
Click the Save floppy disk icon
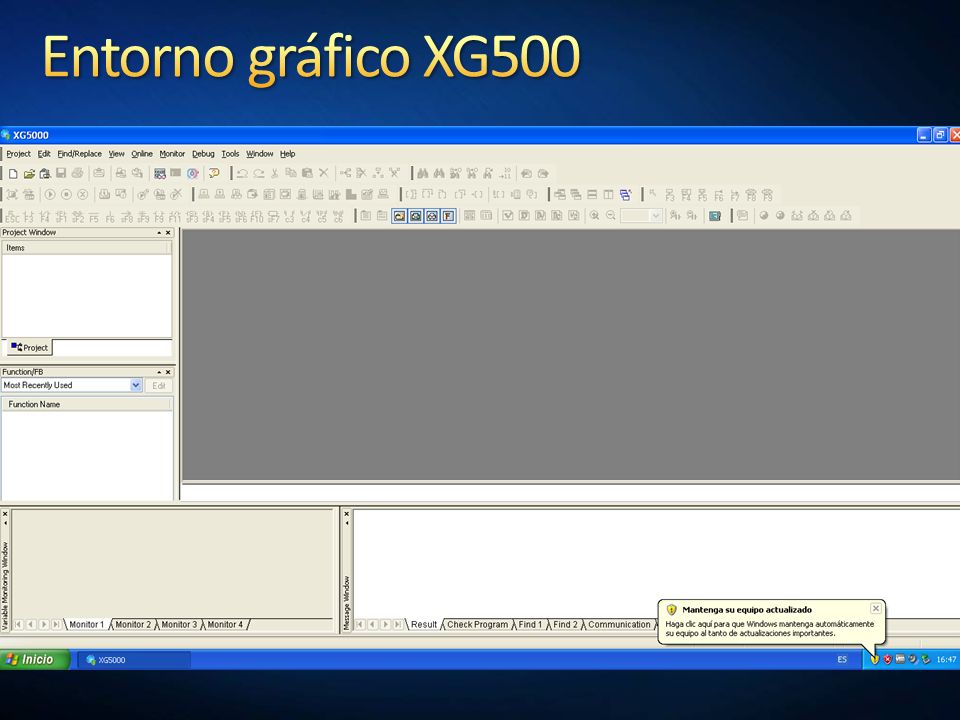pyautogui.click(x=61, y=174)
